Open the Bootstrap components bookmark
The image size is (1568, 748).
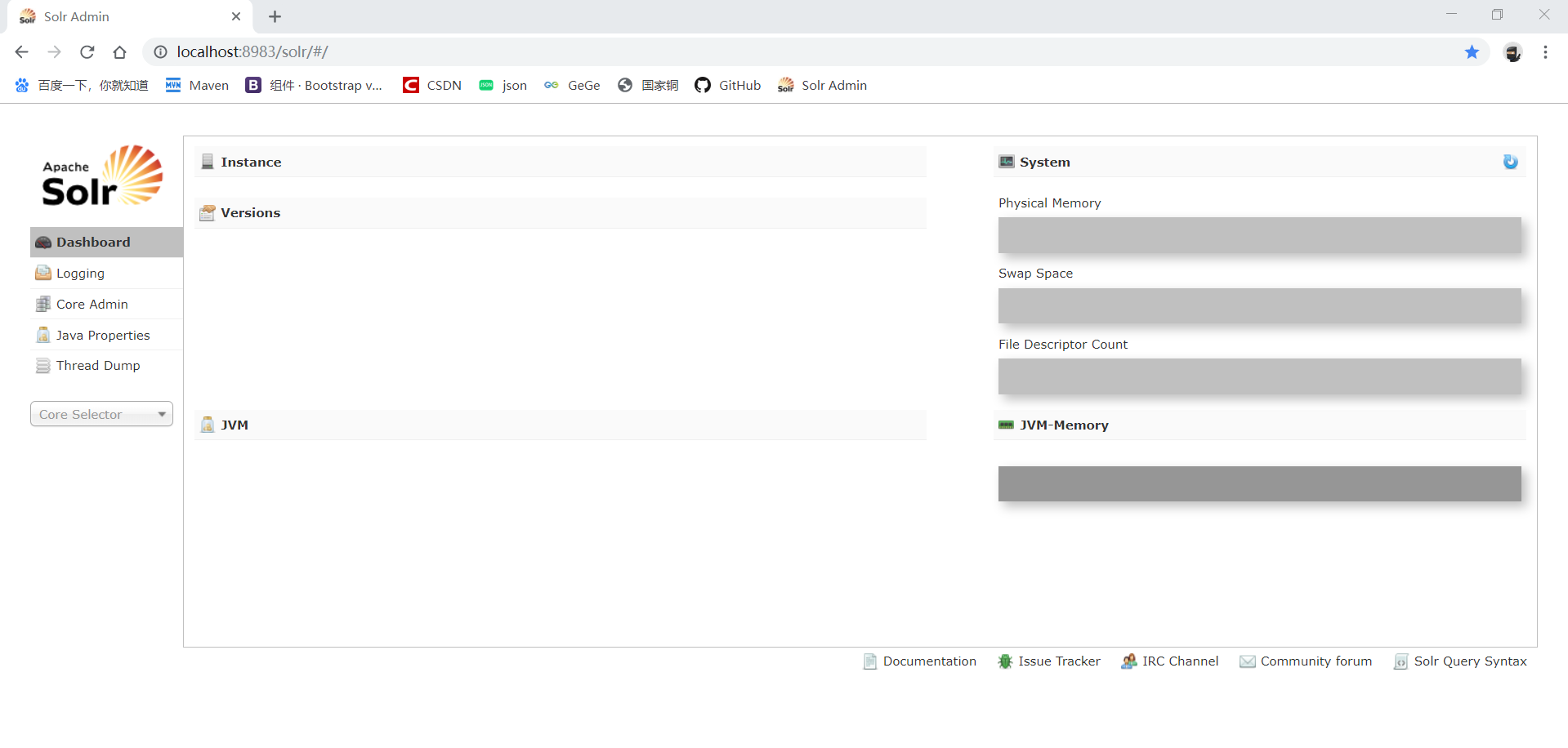314,85
